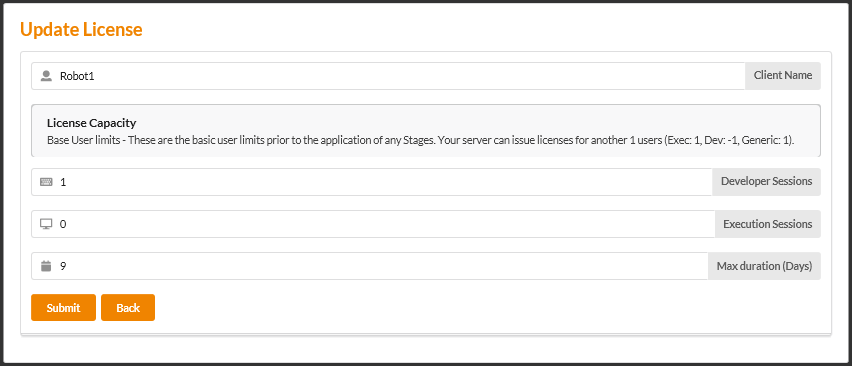Go back using the Back button
This screenshot has height=366, width=852.
pos(128,307)
